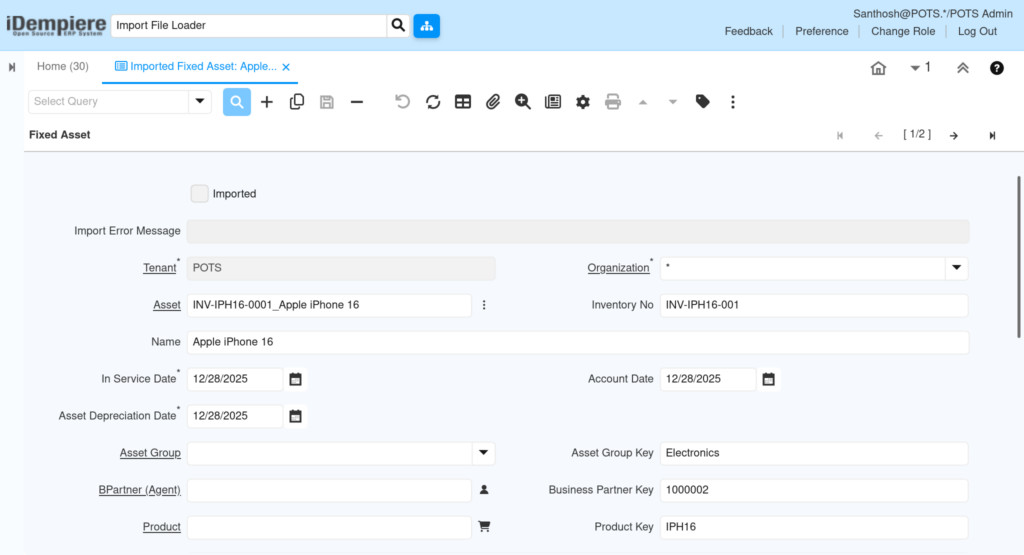Open the Process gear icon
Image resolution: width=1024 pixels, height=555 pixels.
point(583,102)
